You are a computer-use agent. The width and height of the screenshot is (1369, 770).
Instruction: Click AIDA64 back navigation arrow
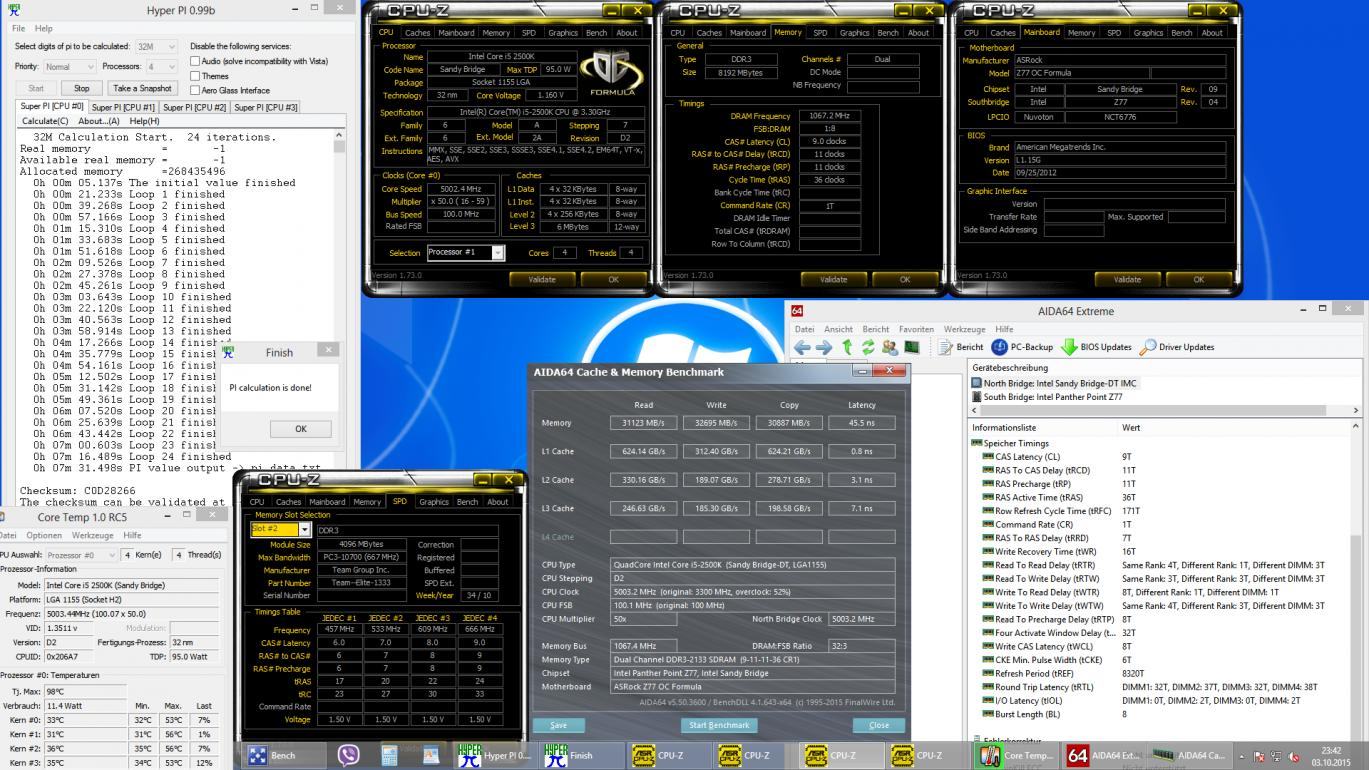803,347
